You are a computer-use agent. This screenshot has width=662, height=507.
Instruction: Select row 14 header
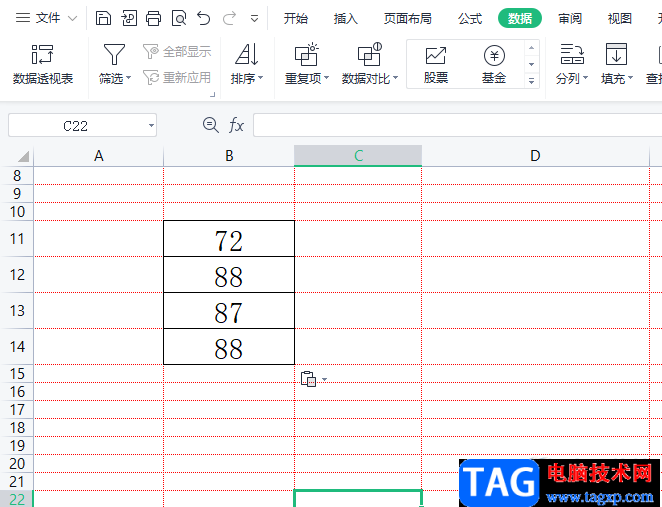coord(17,347)
